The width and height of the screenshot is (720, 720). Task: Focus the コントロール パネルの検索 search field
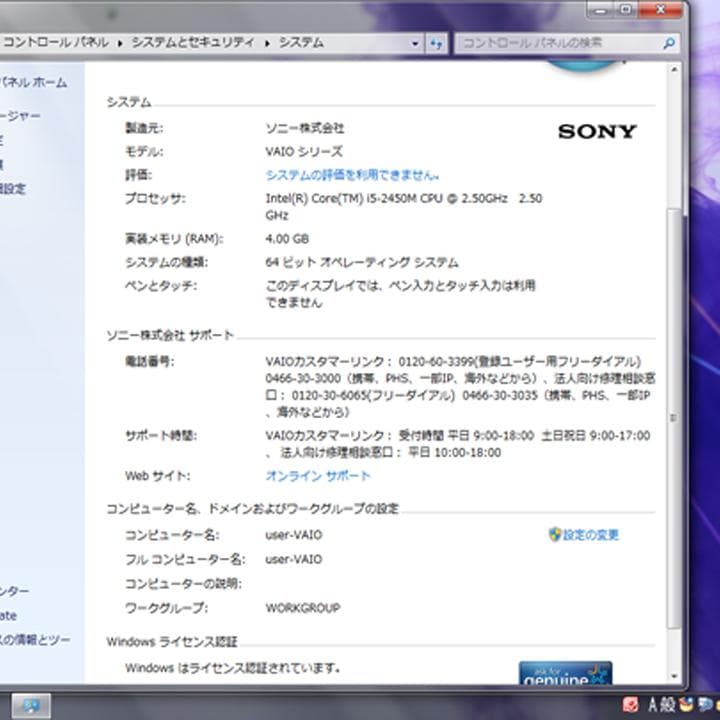click(567, 43)
